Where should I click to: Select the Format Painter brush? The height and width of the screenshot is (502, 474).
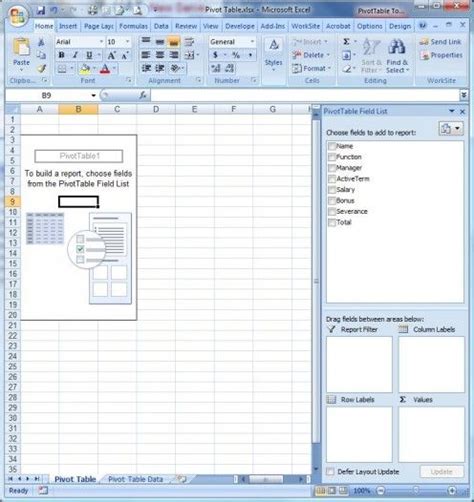(41, 68)
